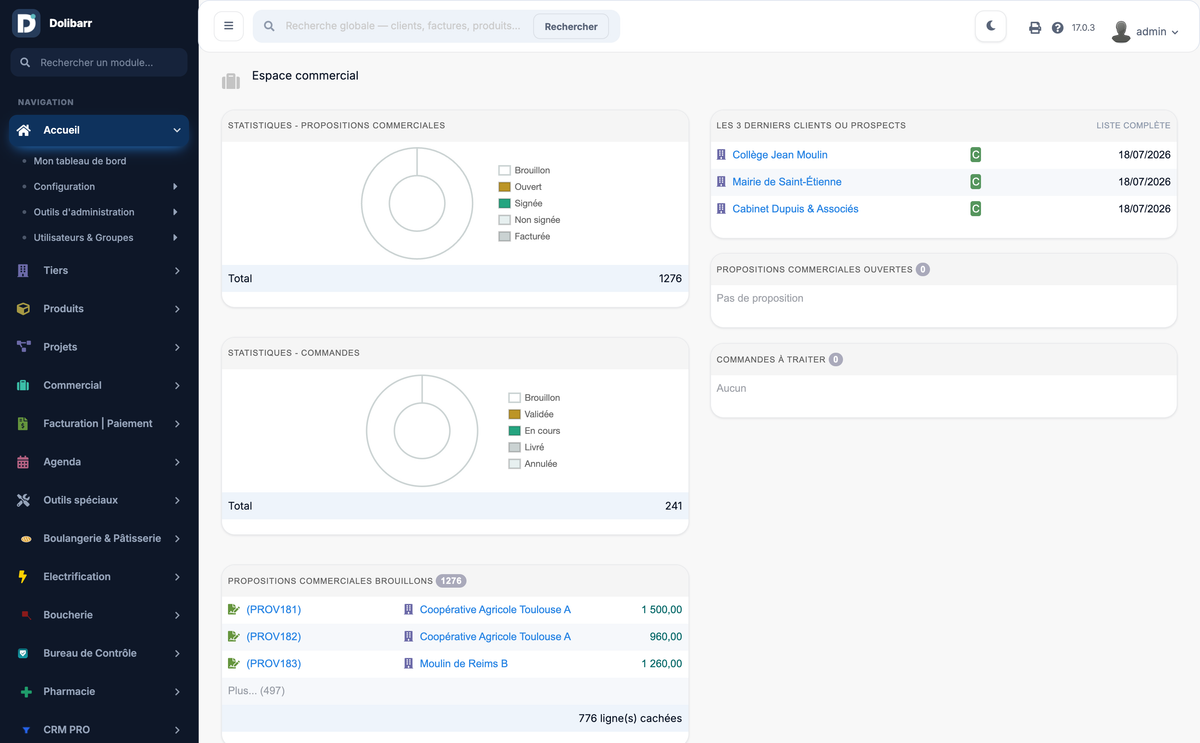Switch to dark mode with moon icon
The width and height of the screenshot is (1200, 743).
(x=990, y=26)
